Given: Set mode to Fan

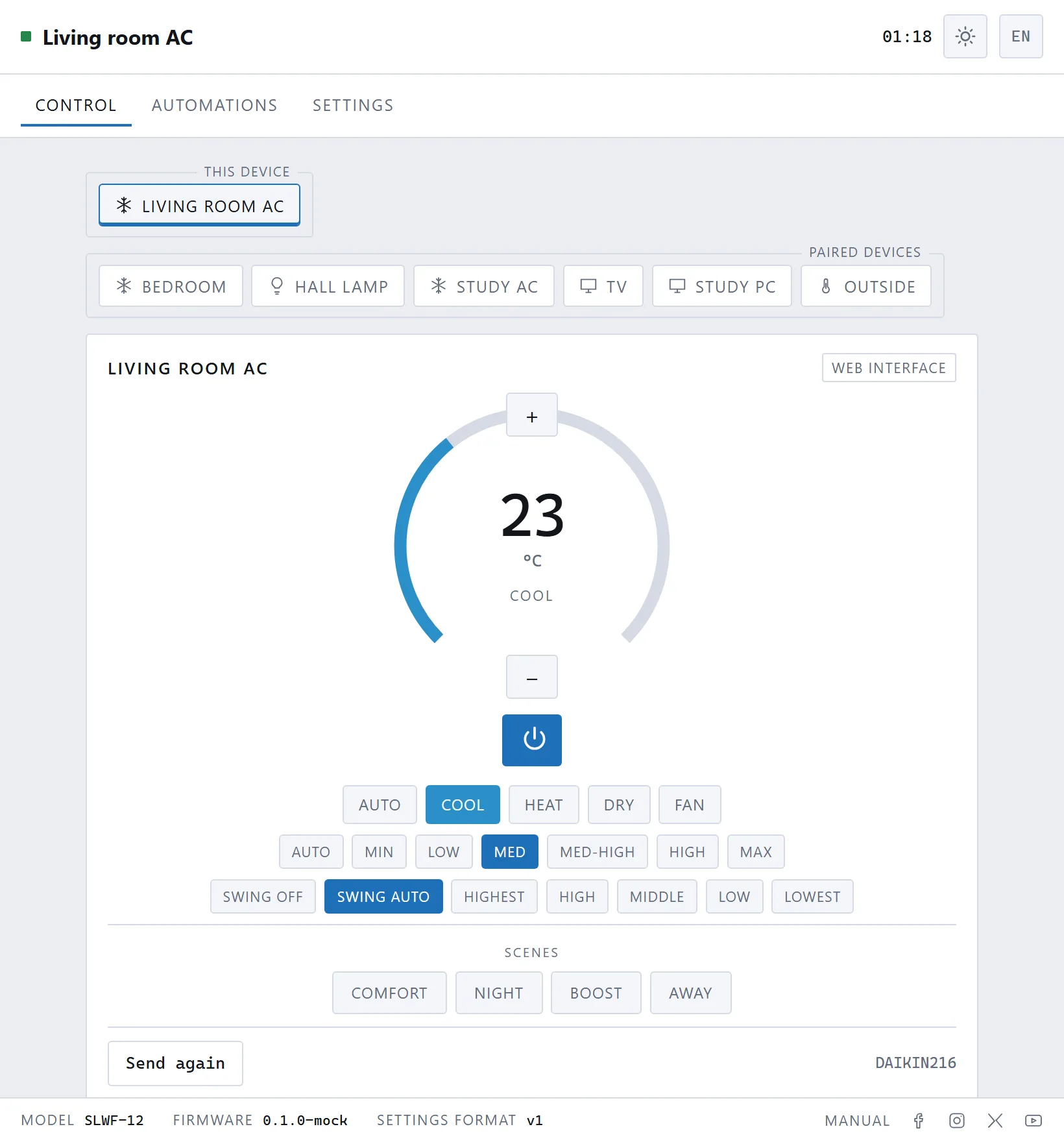Looking at the screenshot, I should tap(689, 805).
